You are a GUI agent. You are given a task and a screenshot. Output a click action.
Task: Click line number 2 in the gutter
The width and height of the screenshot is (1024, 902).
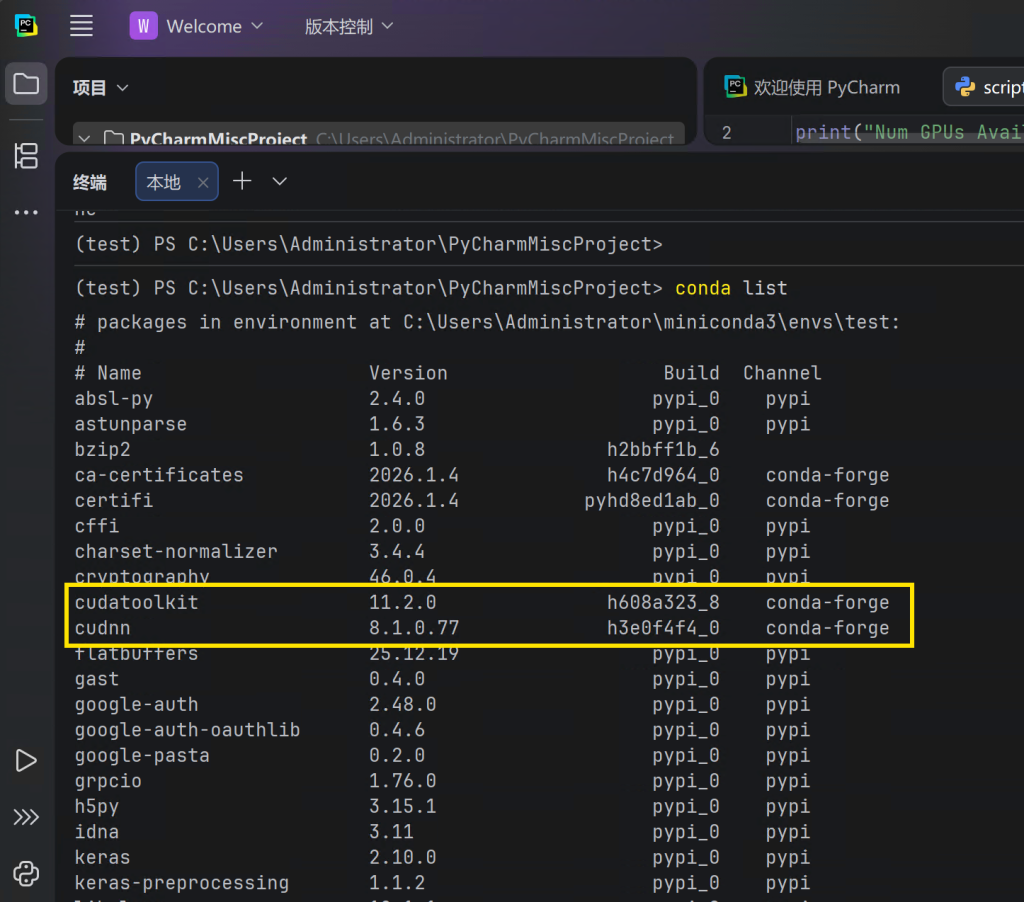726,133
